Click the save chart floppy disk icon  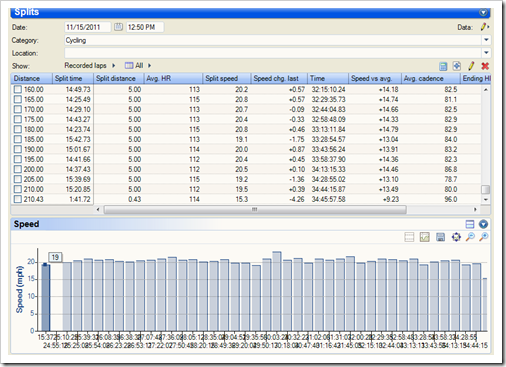point(440,237)
